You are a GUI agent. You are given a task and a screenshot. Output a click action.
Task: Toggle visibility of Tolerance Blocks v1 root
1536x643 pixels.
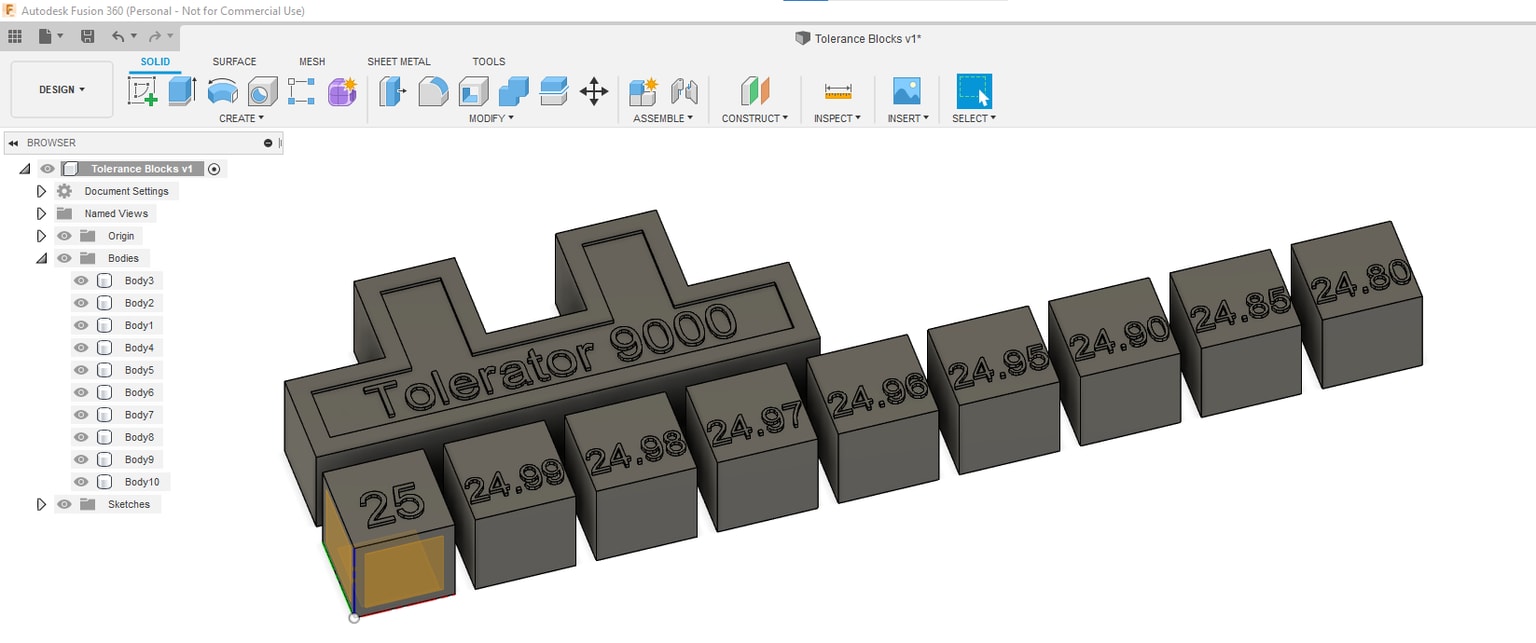pos(47,169)
